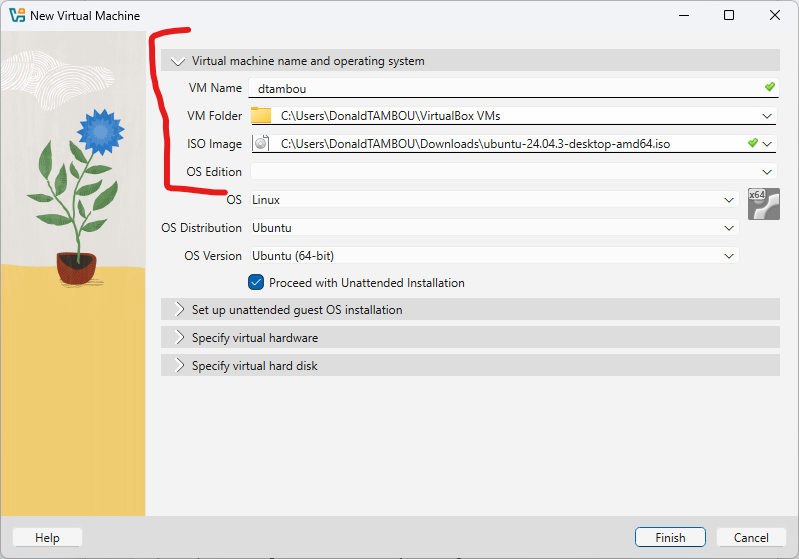Click the VM Folder label
Screen dimensions: 799x559
tap(214, 116)
